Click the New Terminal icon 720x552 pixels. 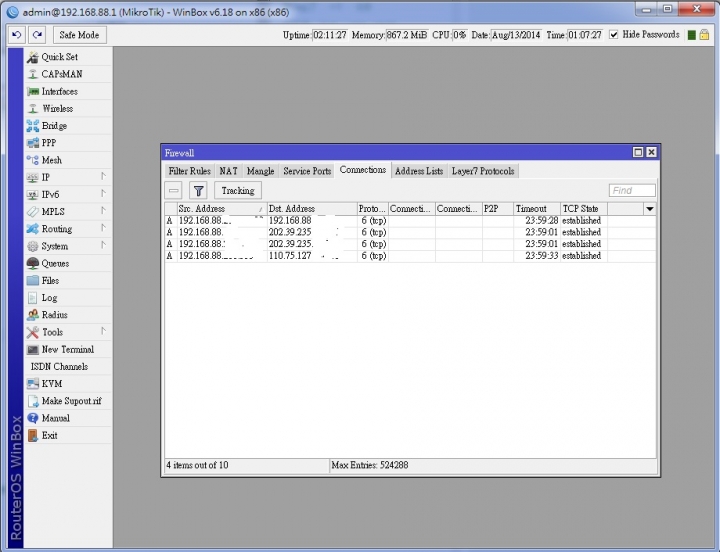33,349
